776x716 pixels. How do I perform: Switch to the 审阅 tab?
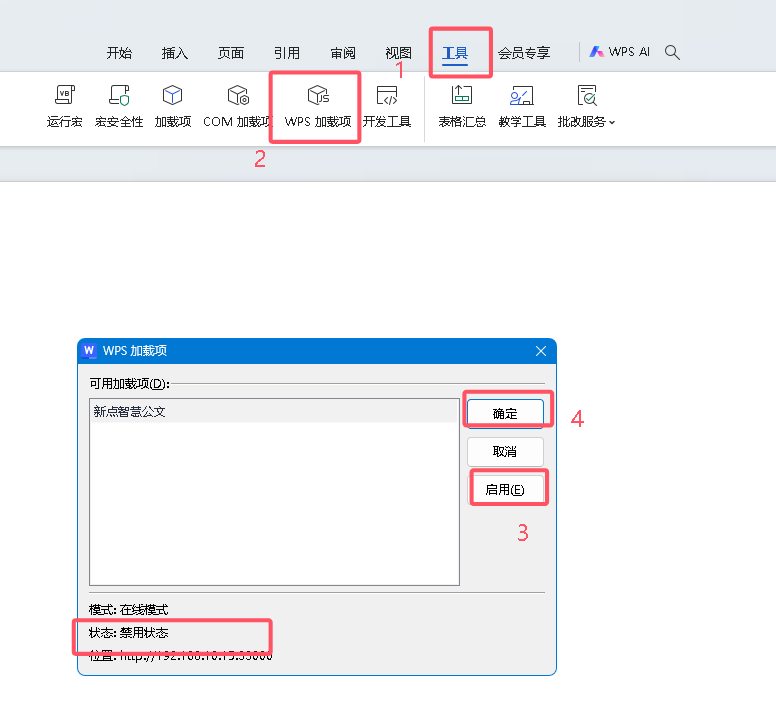pos(343,53)
